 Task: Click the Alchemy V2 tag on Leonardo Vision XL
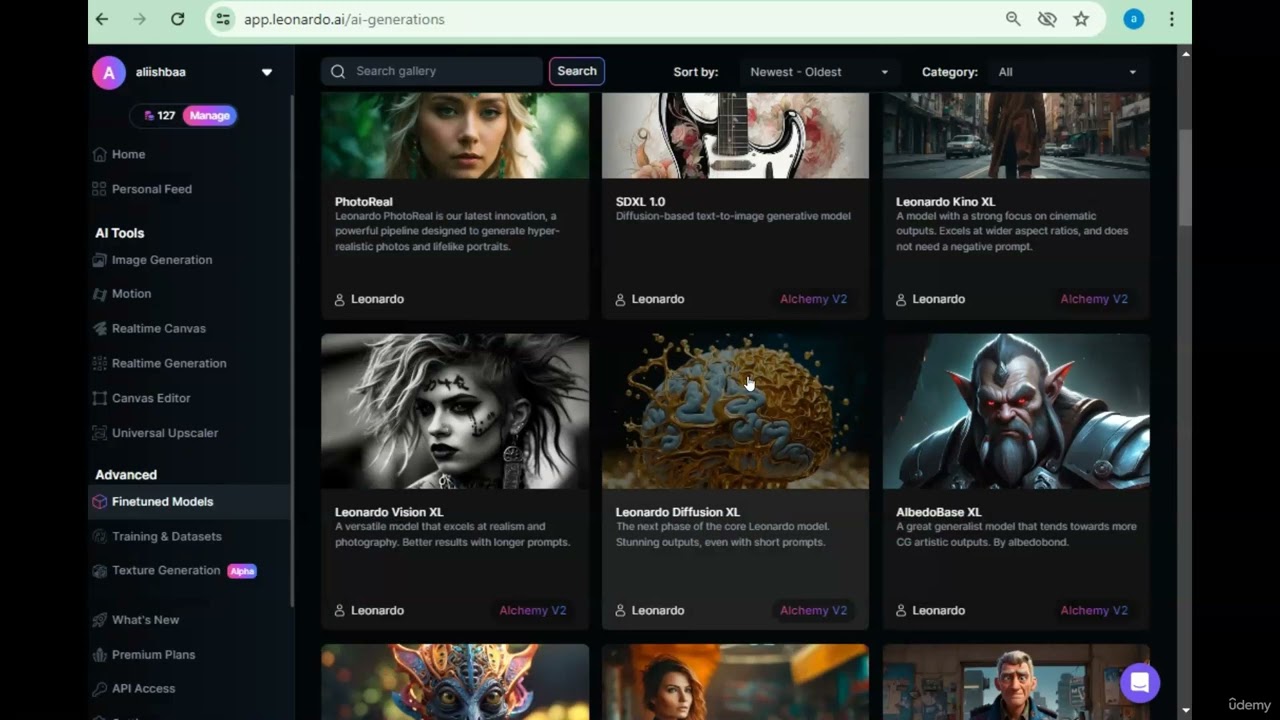pos(533,610)
